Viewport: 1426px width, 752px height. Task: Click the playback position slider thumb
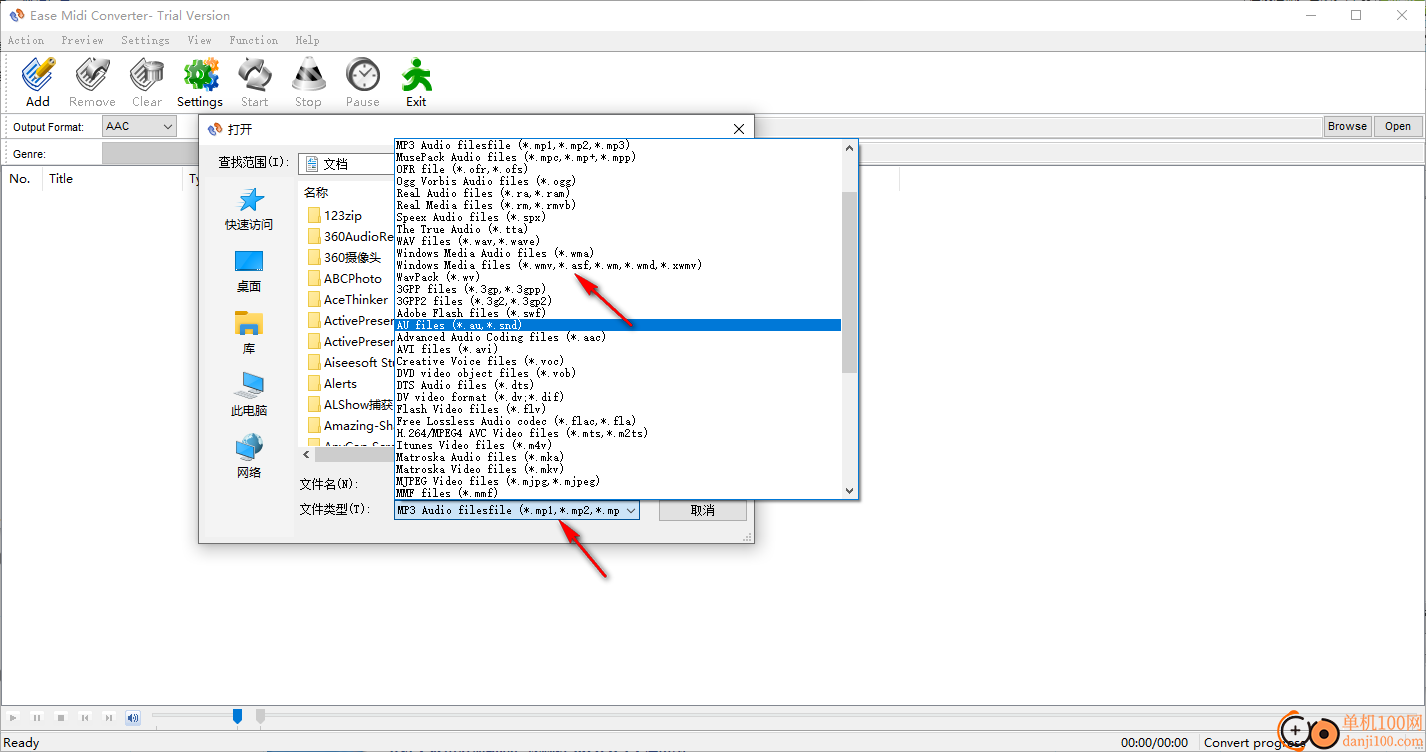point(237,716)
